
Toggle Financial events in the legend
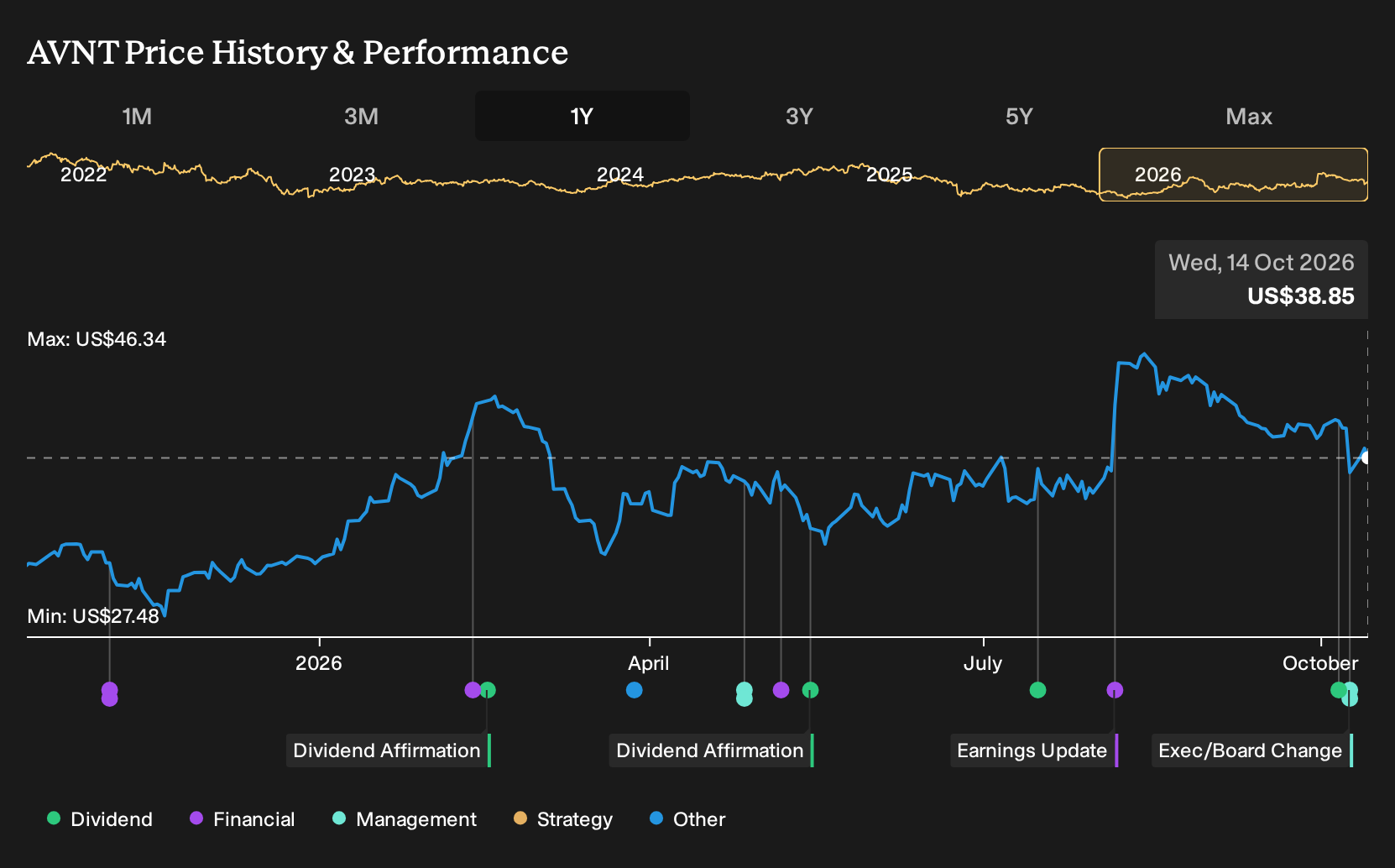click(243, 819)
